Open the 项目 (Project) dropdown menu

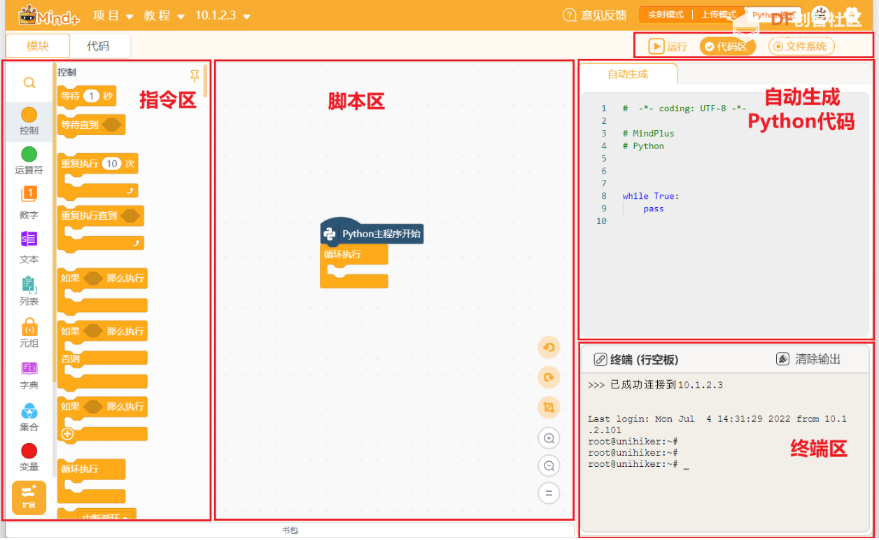[x=113, y=16]
